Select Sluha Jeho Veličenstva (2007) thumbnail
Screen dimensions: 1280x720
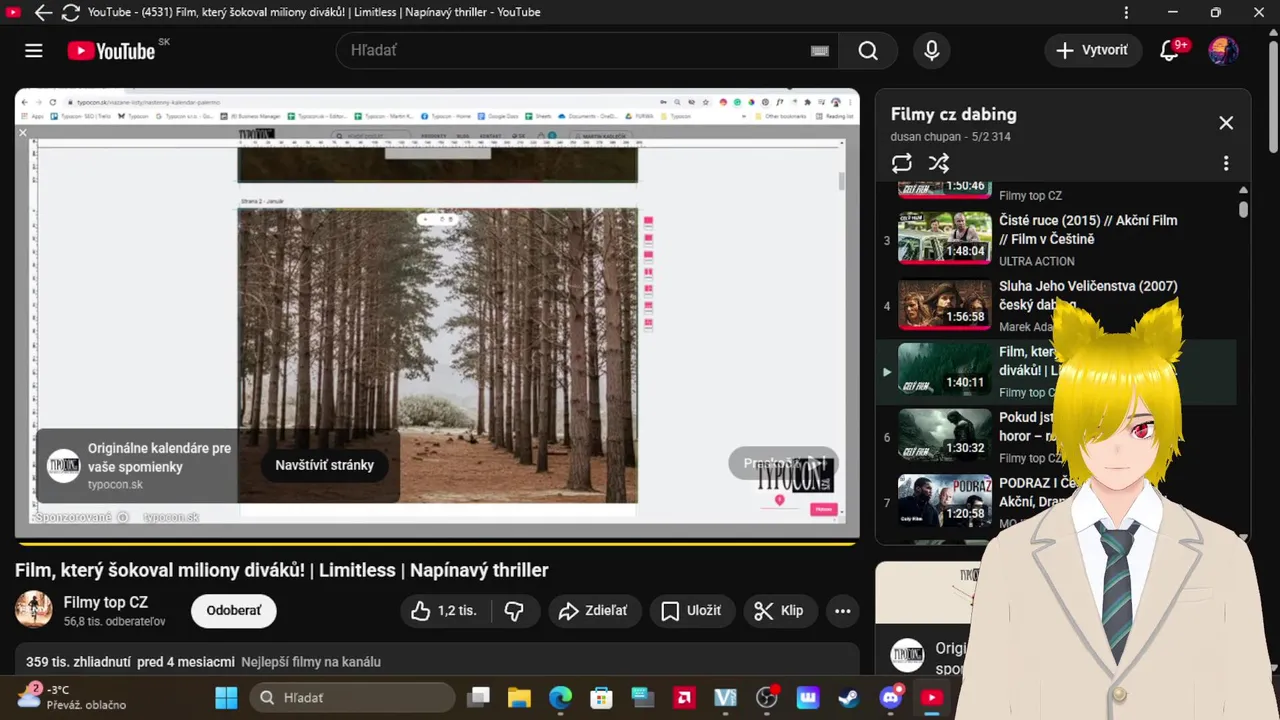pyautogui.click(x=945, y=304)
